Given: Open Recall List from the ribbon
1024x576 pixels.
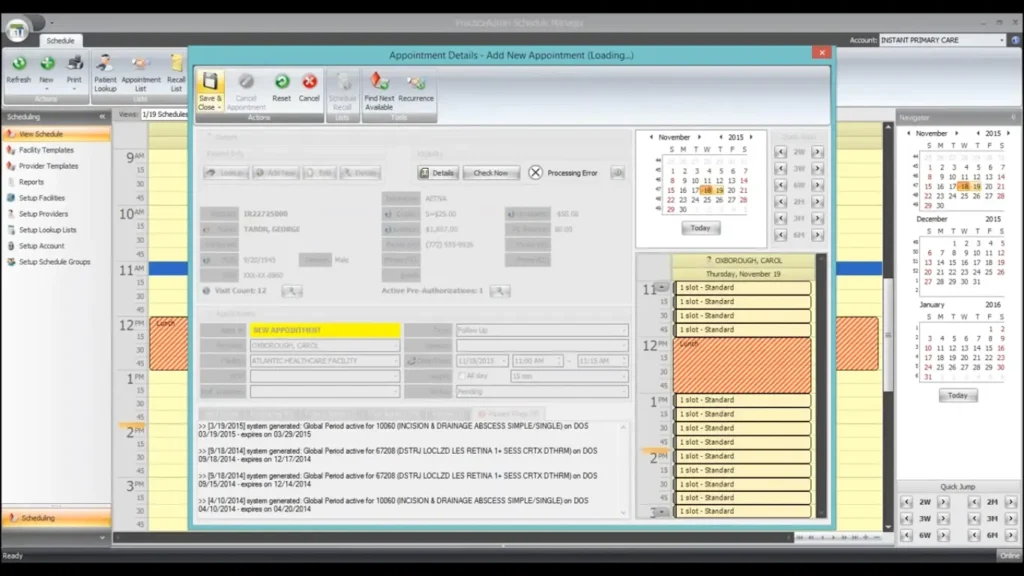Looking at the screenshot, I should click(176, 73).
